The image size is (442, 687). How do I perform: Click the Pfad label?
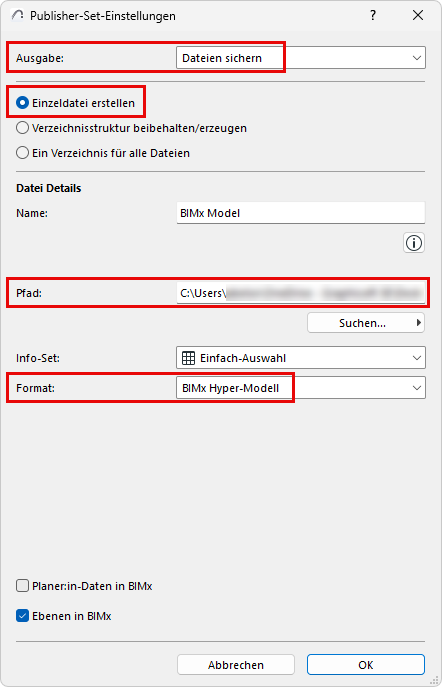[x=29, y=293]
